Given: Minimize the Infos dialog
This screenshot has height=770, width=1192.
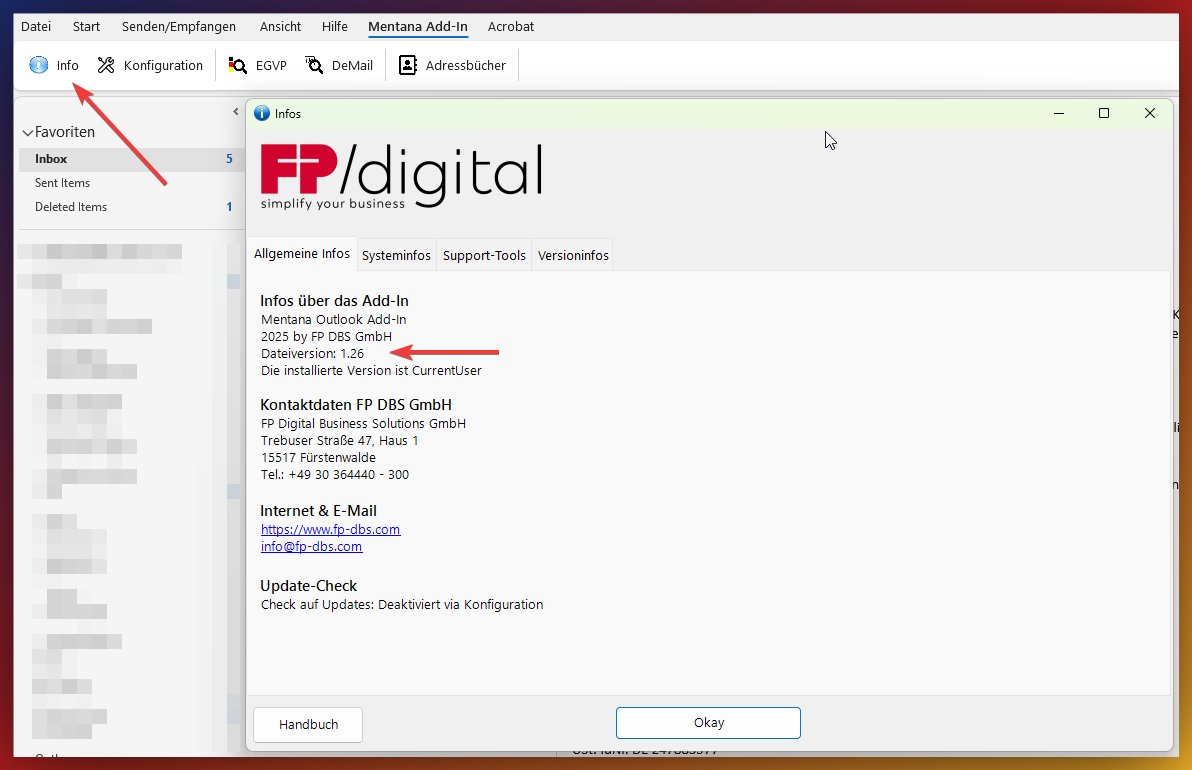Looking at the screenshot, I should 1059,113.
